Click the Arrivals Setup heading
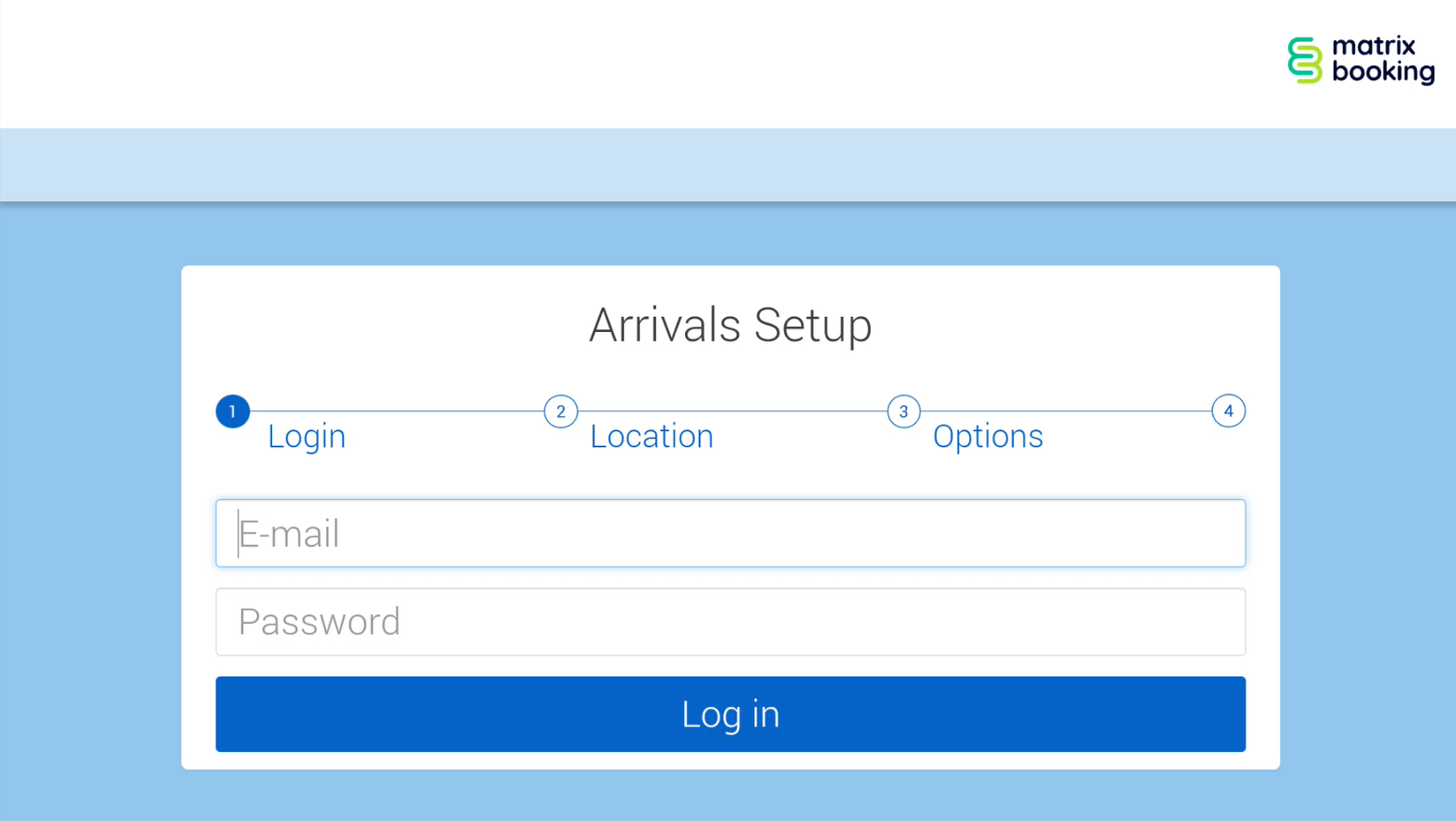 730,325
